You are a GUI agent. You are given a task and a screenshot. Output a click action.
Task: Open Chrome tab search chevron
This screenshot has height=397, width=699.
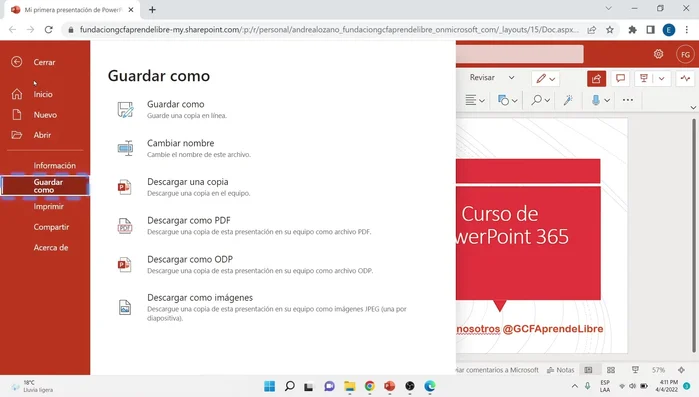click(609, 8)
